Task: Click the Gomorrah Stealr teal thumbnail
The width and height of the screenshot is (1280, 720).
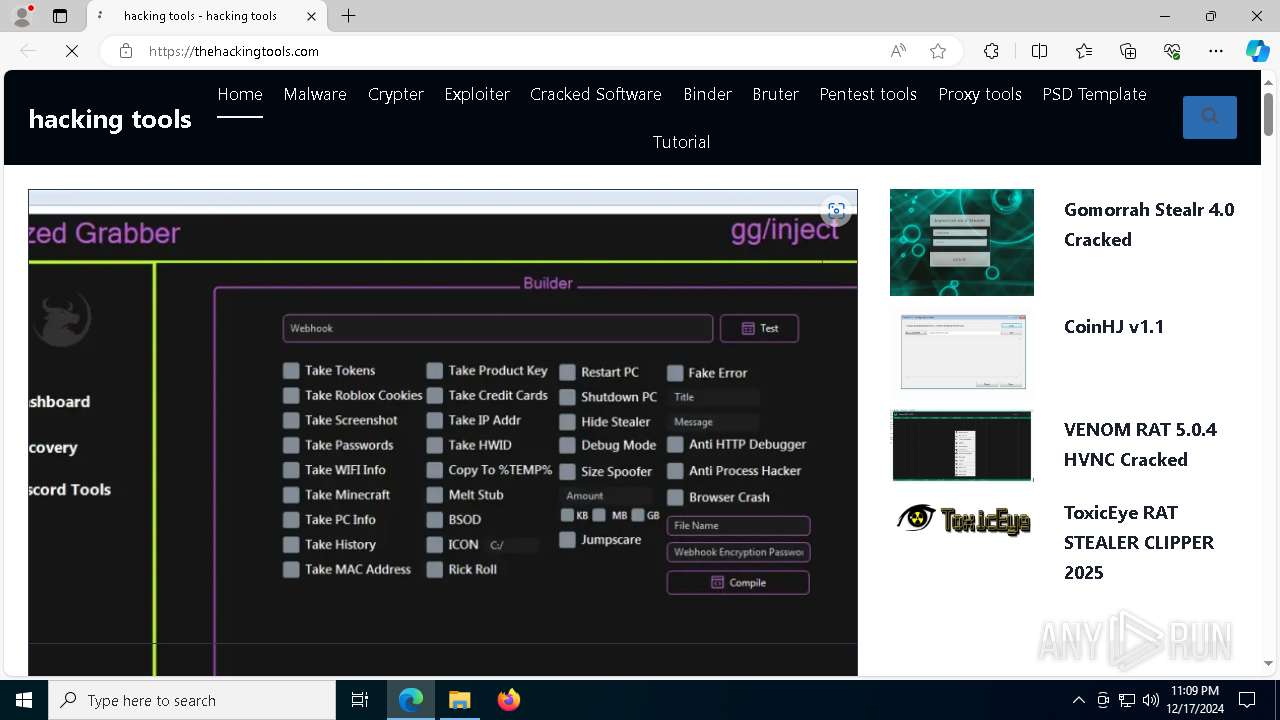Action: point(962,242)
